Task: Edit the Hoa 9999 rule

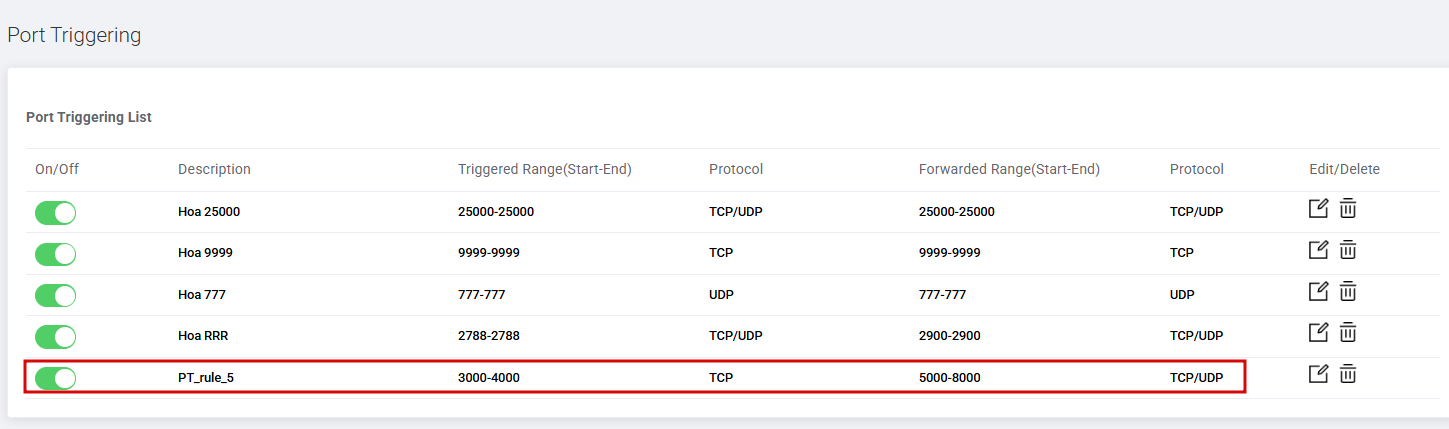Action: [x=1319, y=249]
